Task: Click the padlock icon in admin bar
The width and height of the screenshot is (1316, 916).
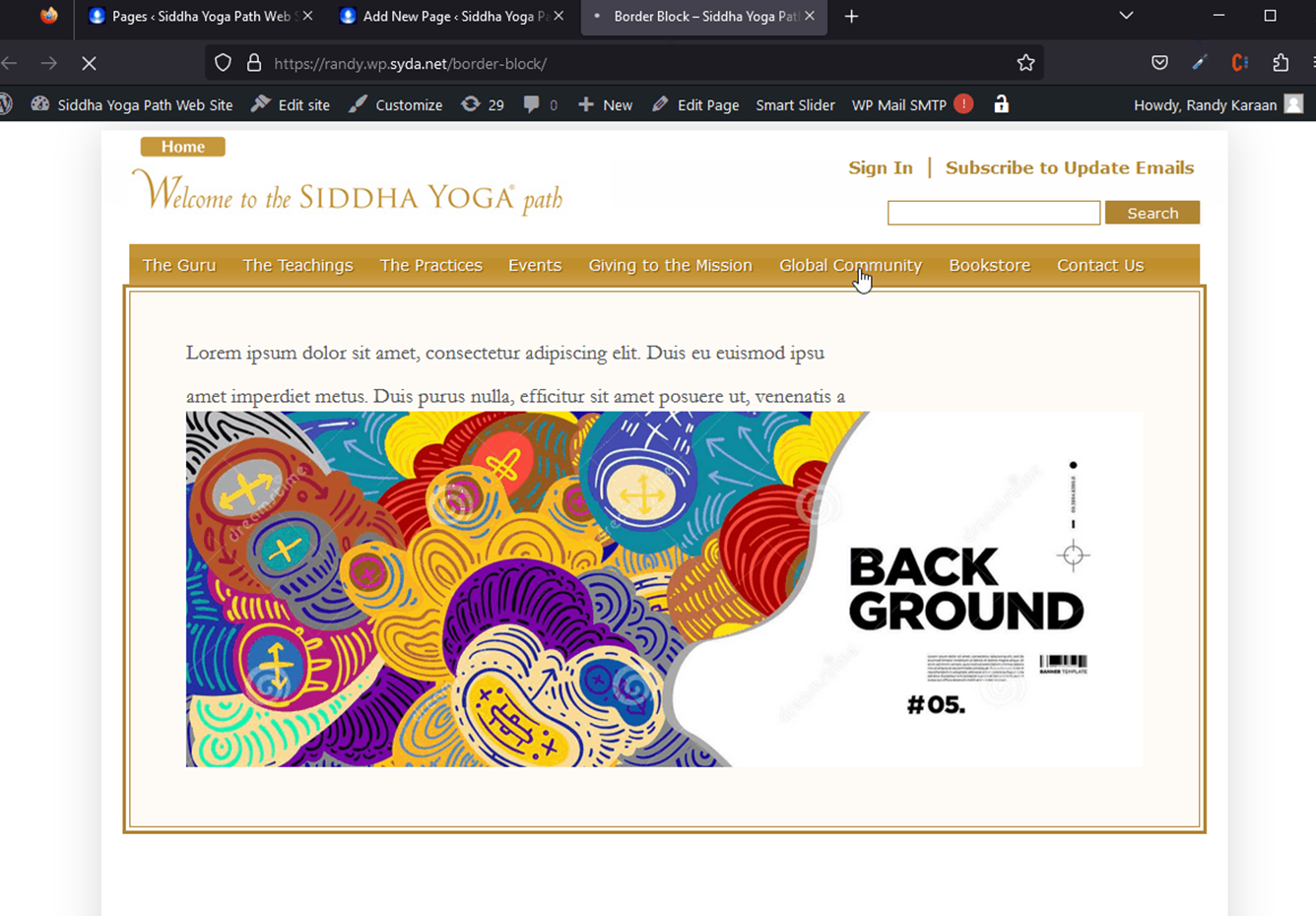Action: (1001, 104)
